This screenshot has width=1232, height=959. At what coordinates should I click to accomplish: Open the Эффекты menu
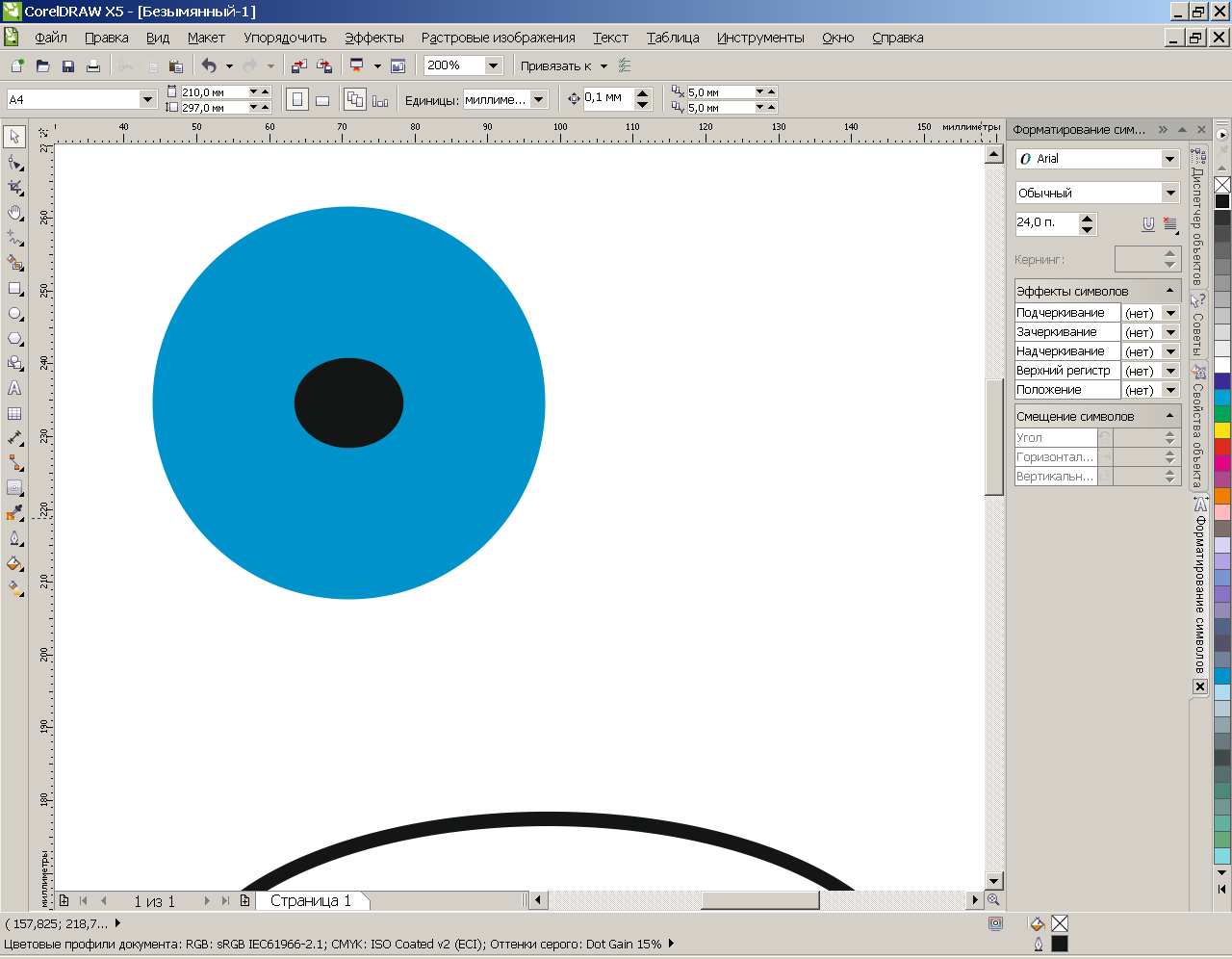[x=373, y=38]
